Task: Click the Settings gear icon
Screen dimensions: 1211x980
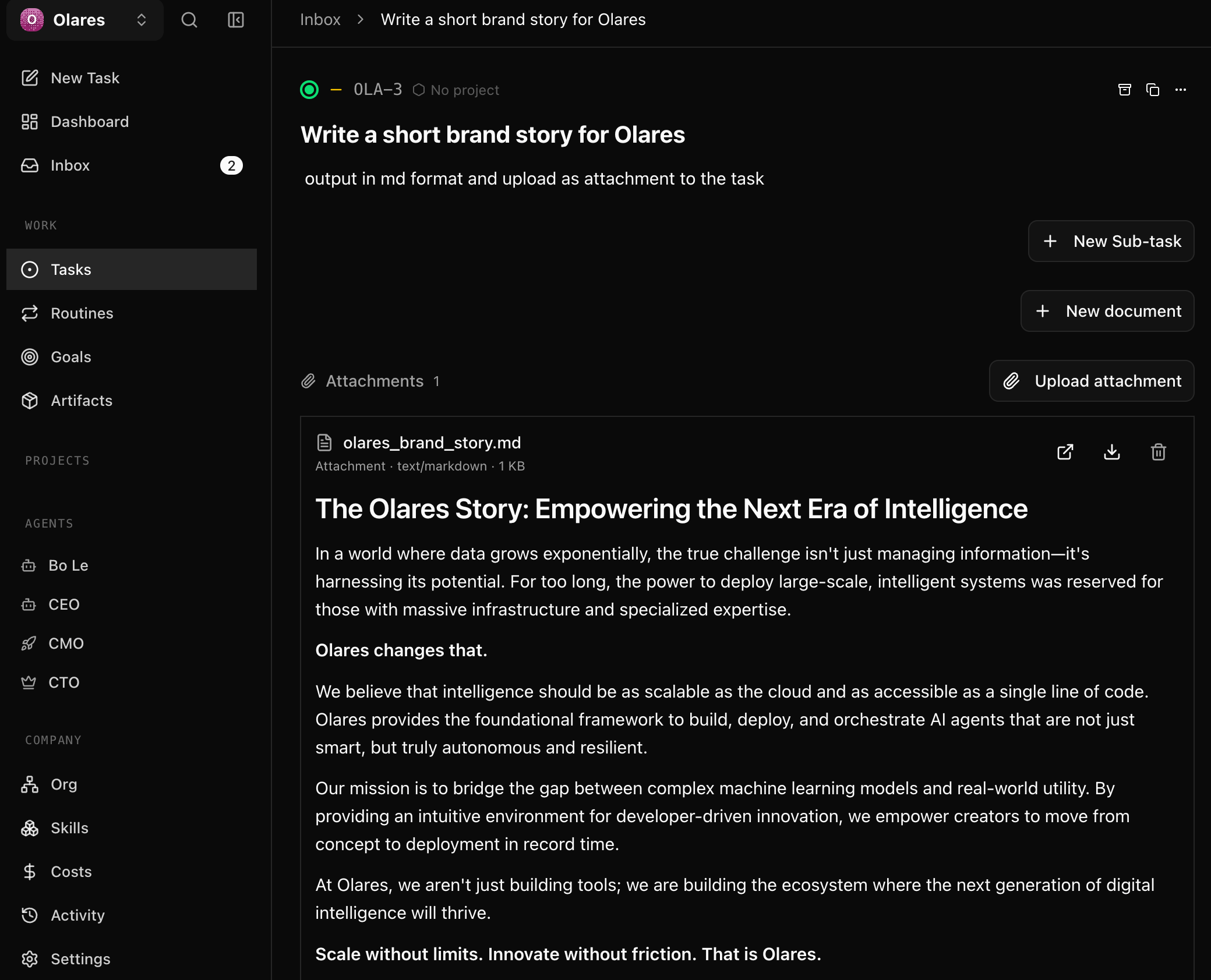Action: click(x=30, y=959)
